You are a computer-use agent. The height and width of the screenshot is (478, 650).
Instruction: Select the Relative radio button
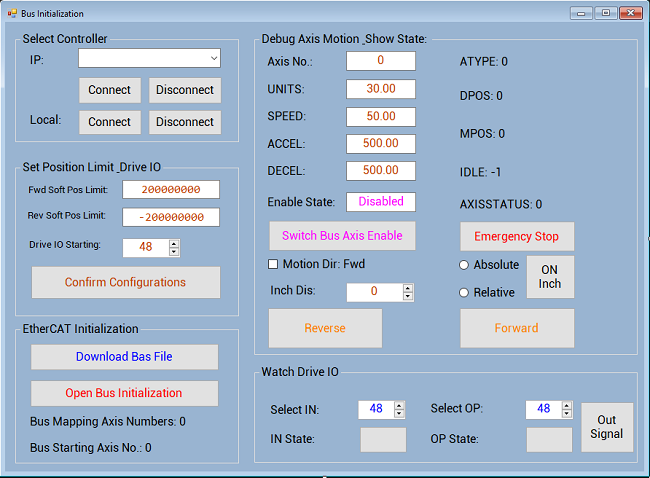pyautogui.click(x=464, y=293)
